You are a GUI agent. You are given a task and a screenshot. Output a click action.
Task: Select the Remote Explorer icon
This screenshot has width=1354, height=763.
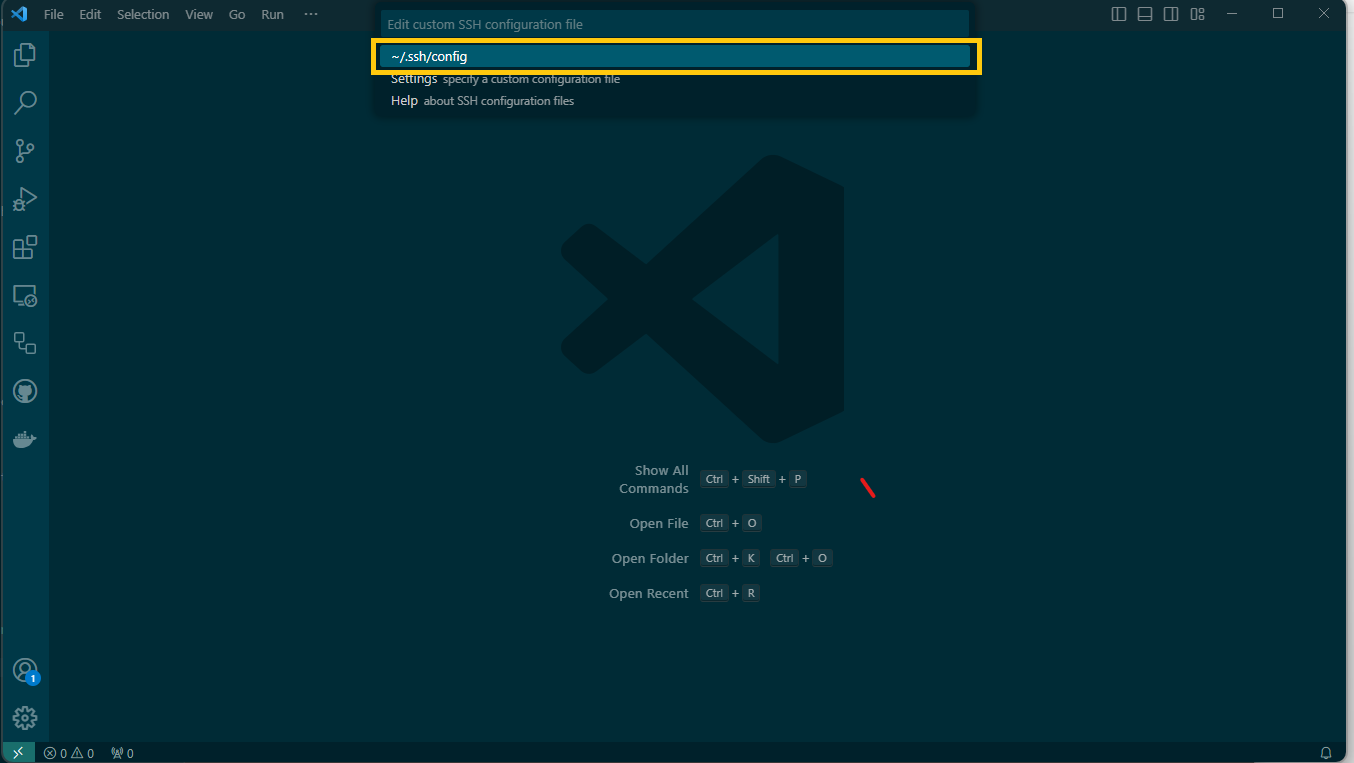click(x=25, y=295)
